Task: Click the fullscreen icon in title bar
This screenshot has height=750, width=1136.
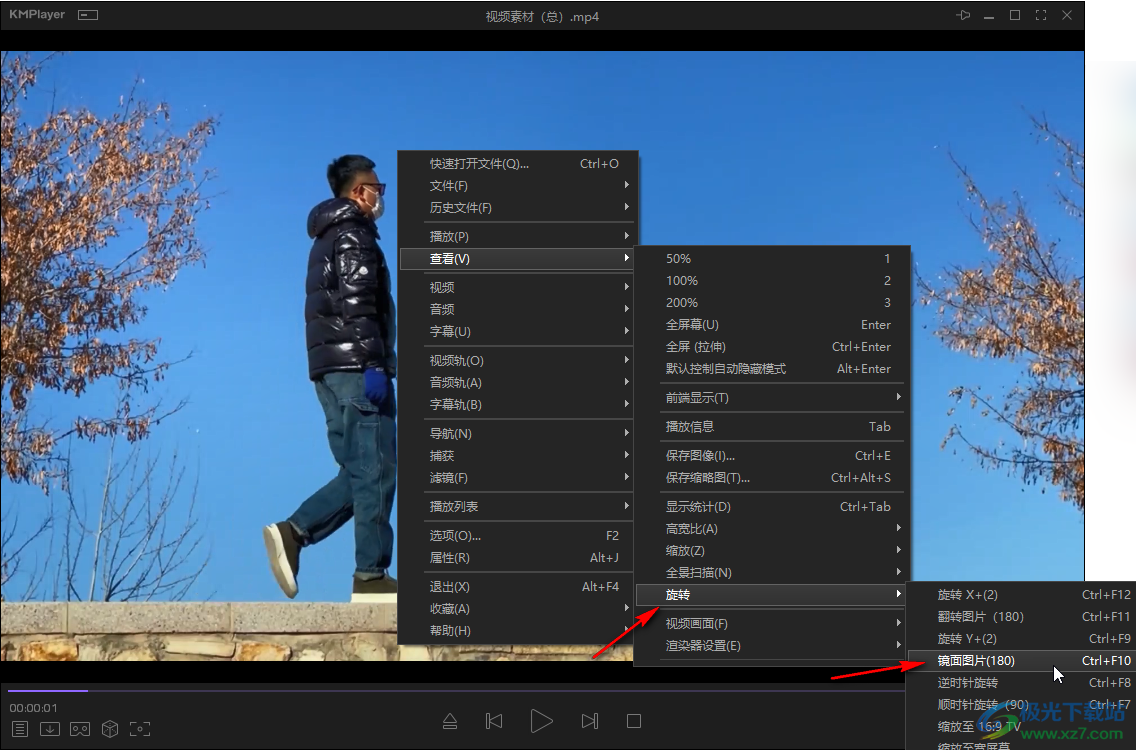Action: point(1041,15)
